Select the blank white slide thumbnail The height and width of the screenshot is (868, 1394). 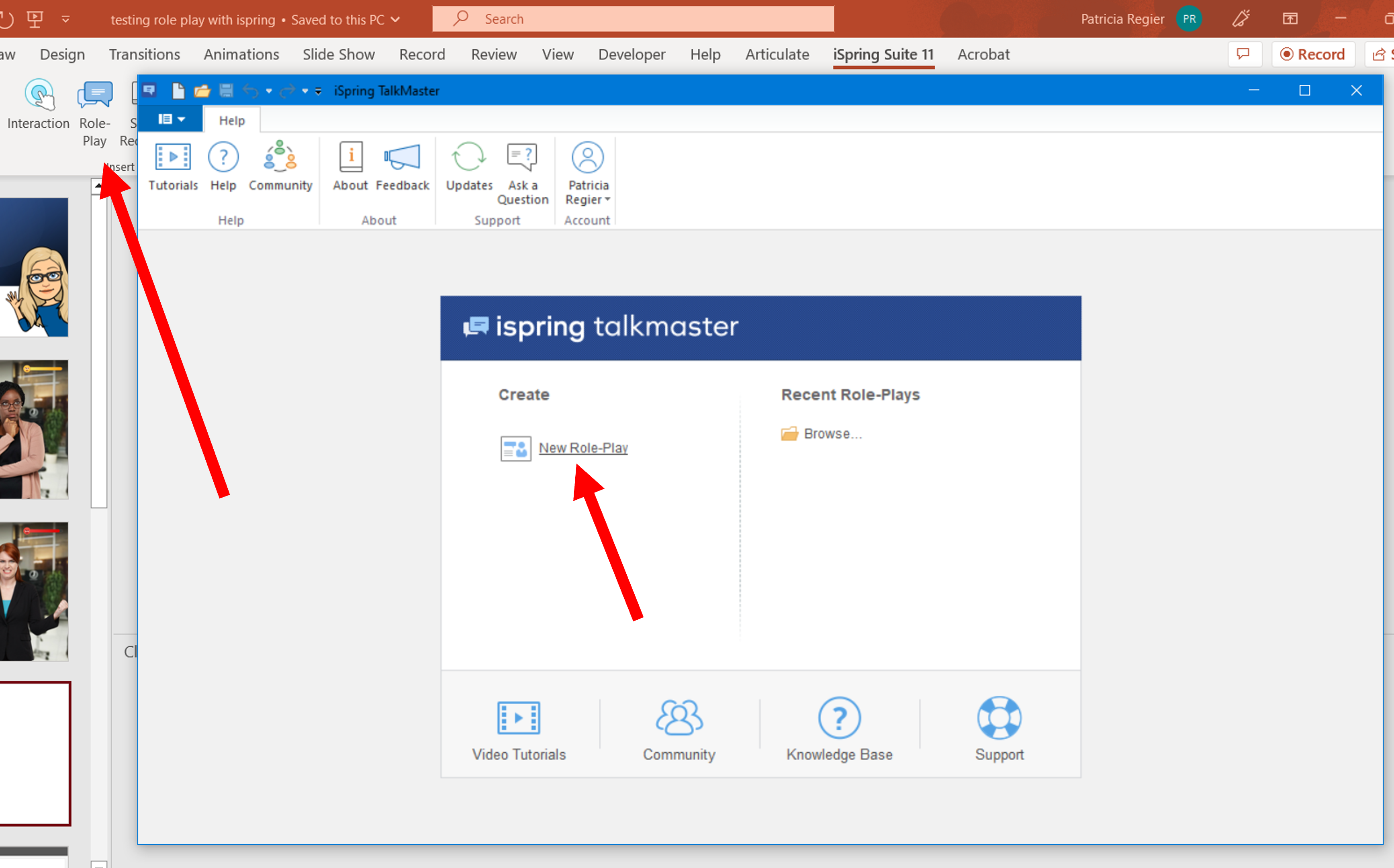(35, 753)
